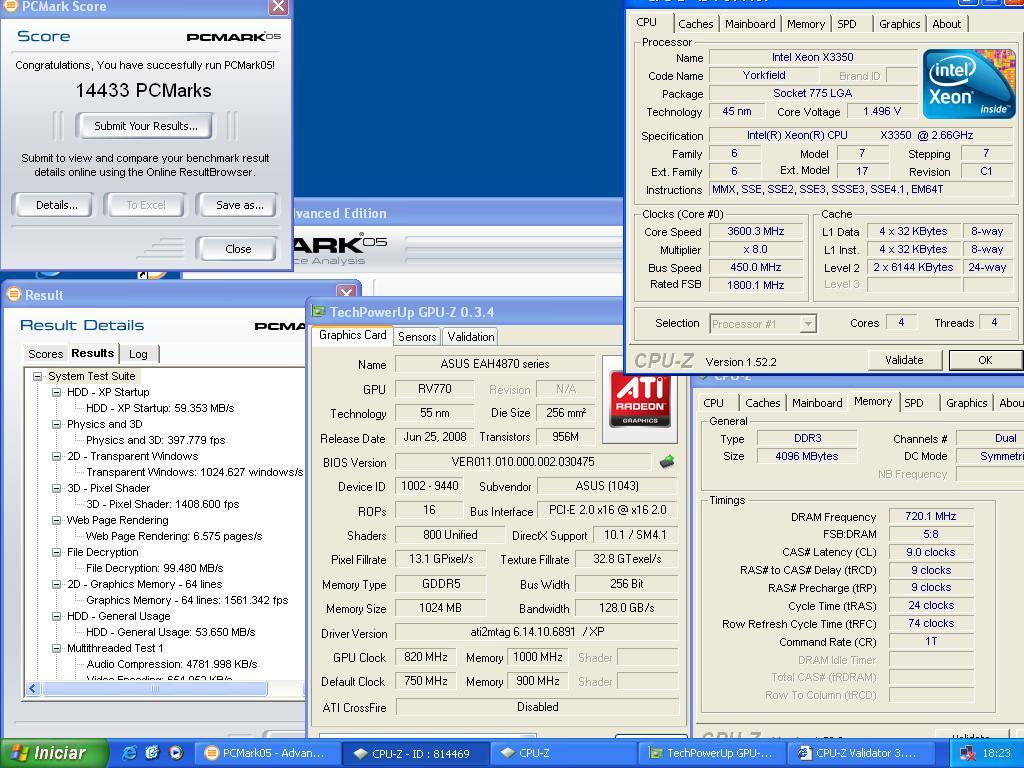Screen dimensions: 1024x768
Task: Collapse the Physics and 3D node
Action: tap(56, 424)
